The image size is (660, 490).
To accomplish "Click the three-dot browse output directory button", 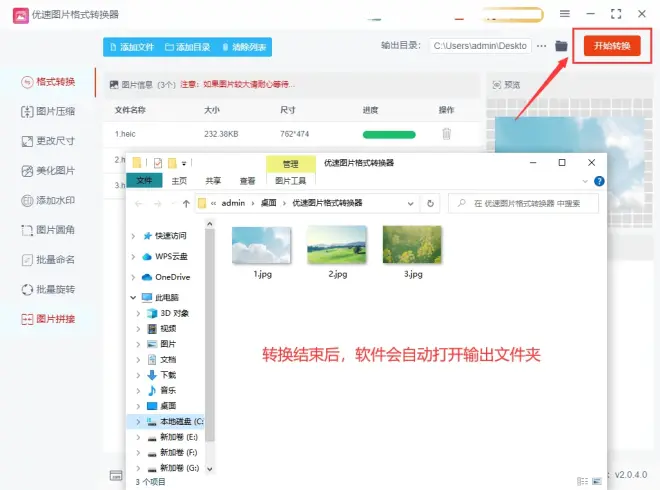I will click(x=542, y=45).
